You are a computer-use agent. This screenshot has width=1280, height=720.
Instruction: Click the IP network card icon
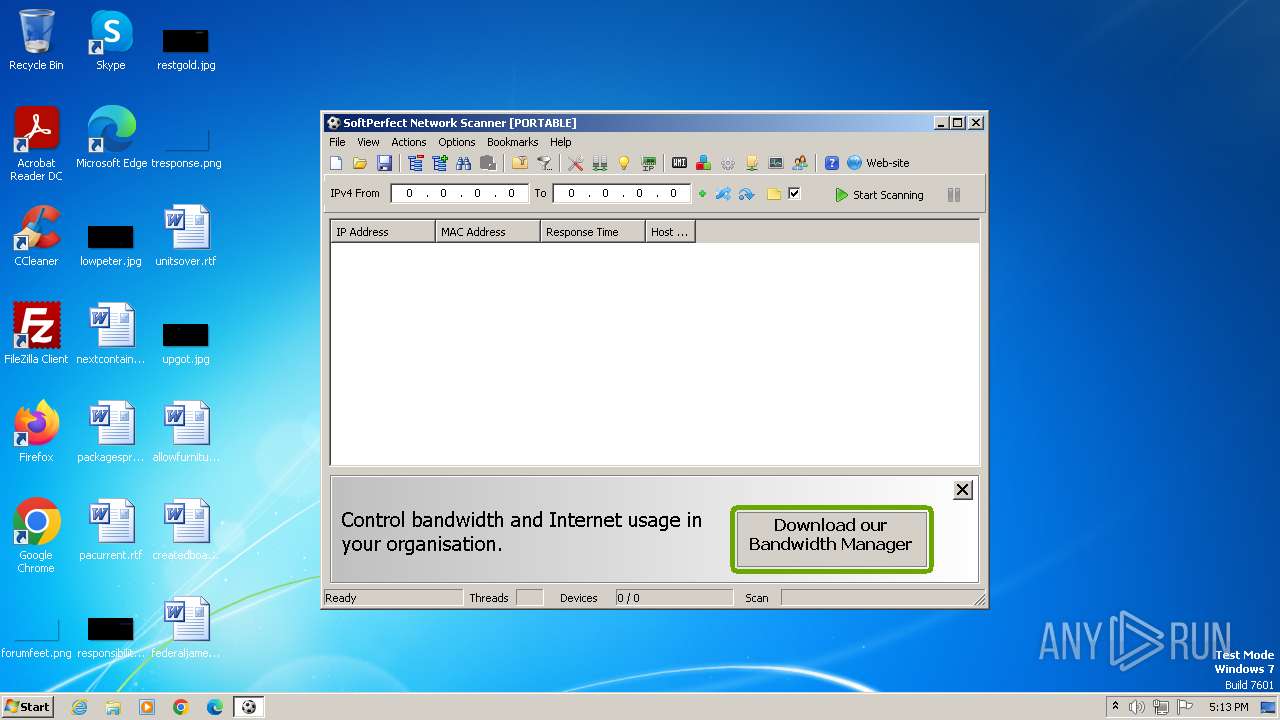pos(648,163)
